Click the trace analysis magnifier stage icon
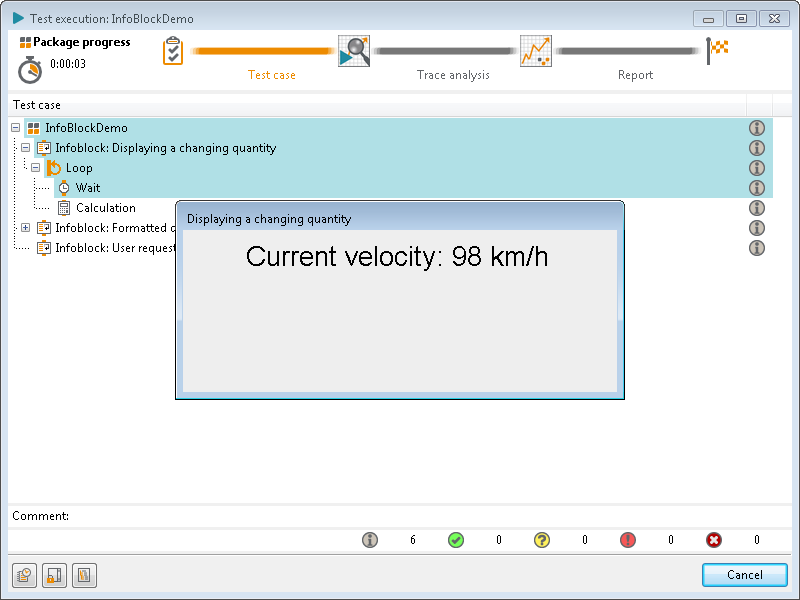800x600 pixels. 354,51
